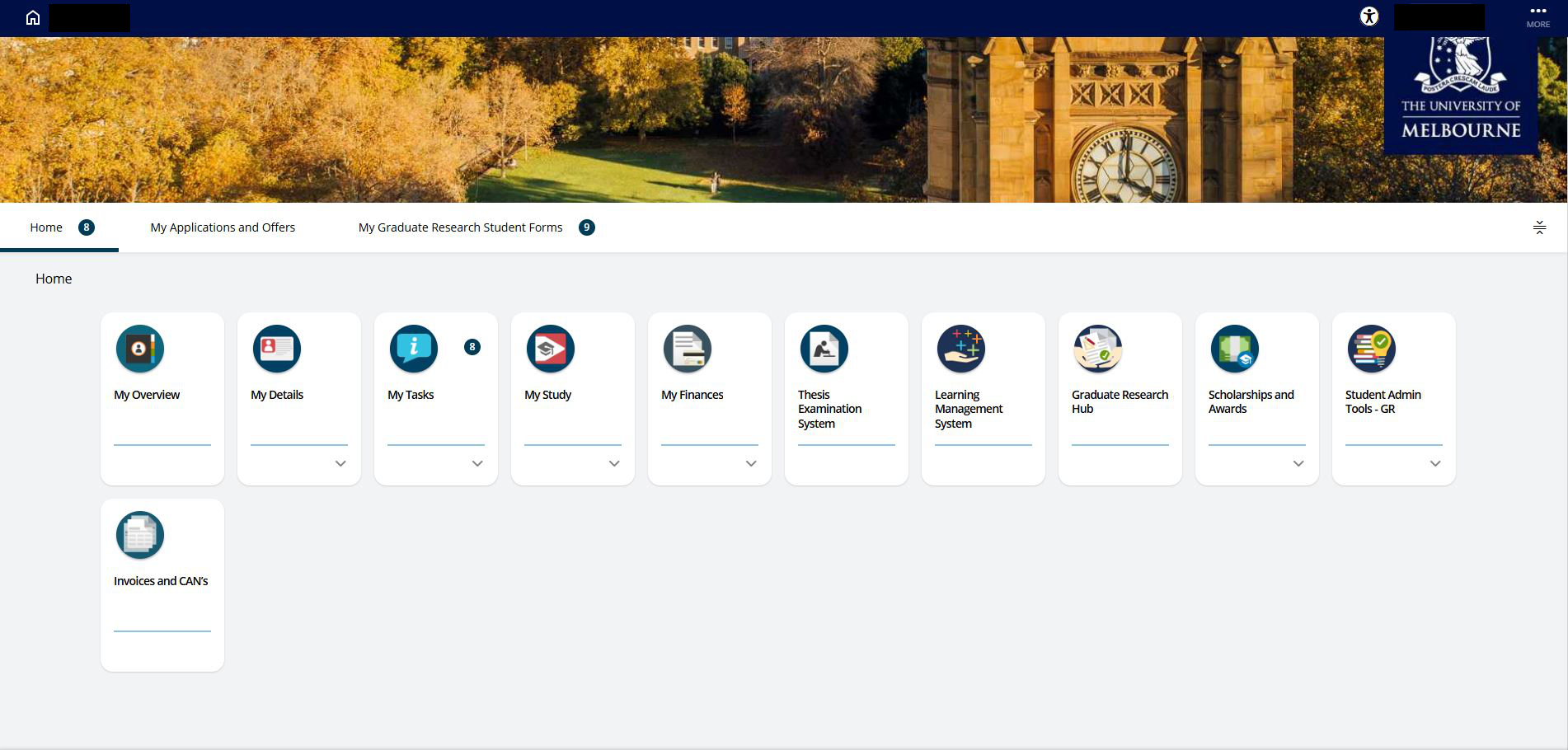Image resolution: width=1568 pixels, height=750 pixels.
Task: Click the home icon in top bar
Action: tap(33, 17)
